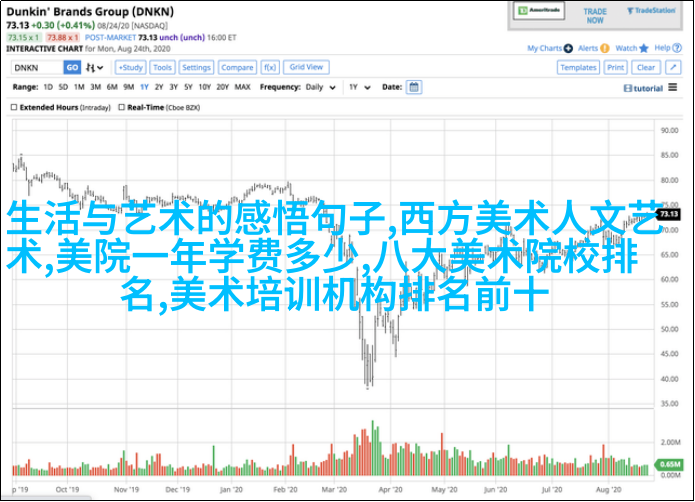Open the tutorial link
The height and width of the screenshot is (502, 695).
(643, 89)
